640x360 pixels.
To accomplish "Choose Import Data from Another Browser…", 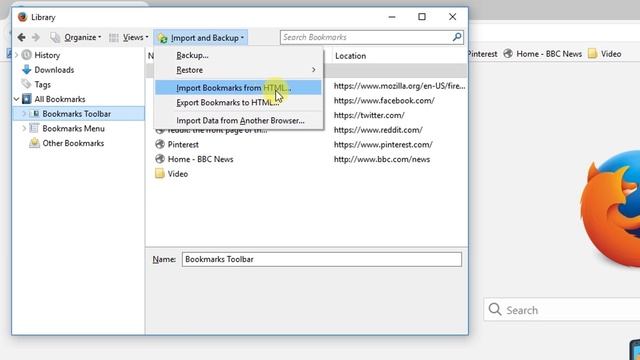I will [238, 121].
